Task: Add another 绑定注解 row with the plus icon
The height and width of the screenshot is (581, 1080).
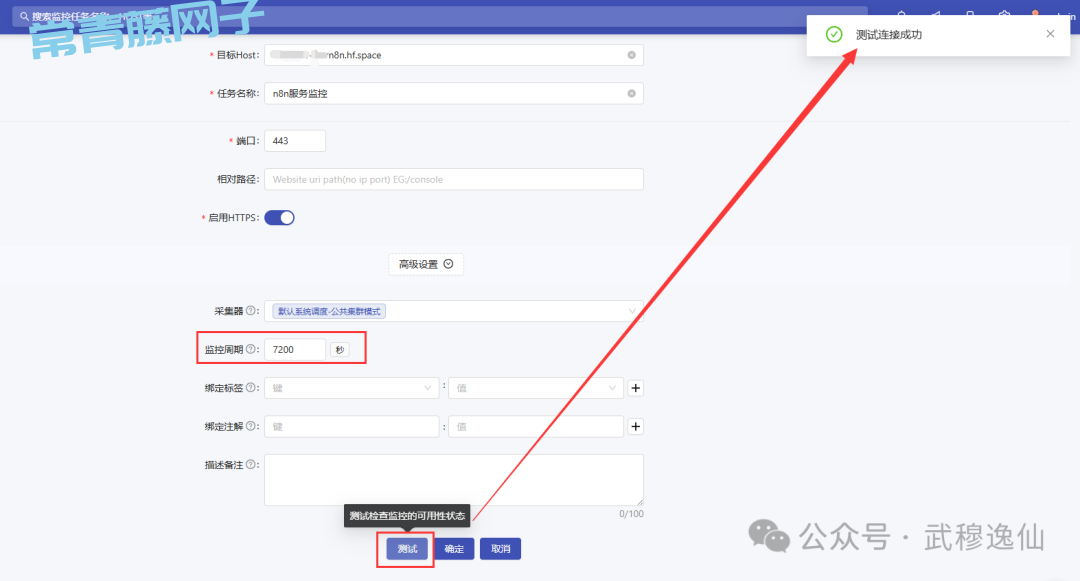Action: (x=635, y=427)
